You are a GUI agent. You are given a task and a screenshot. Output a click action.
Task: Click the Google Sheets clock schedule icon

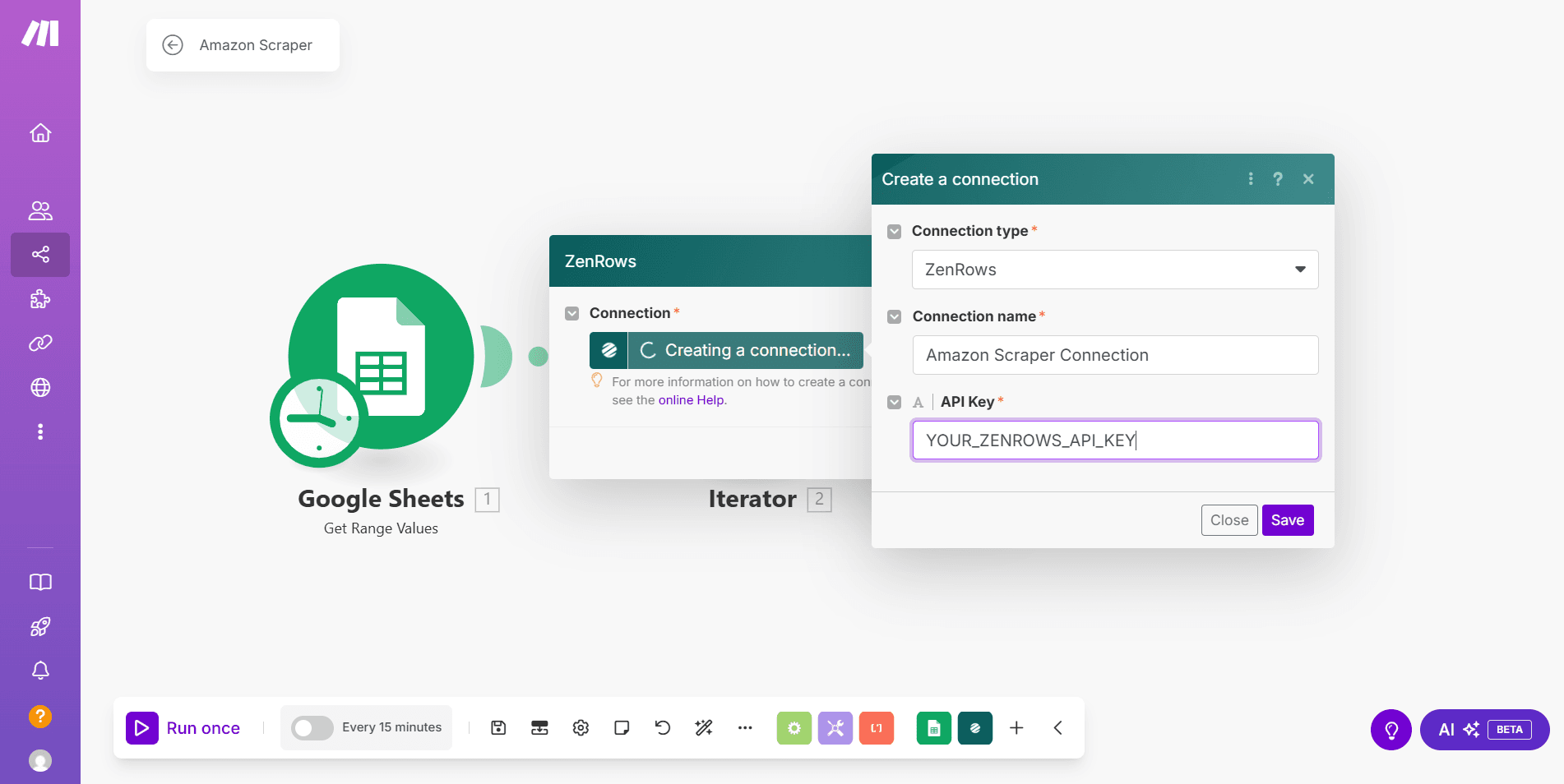[319, 419]
